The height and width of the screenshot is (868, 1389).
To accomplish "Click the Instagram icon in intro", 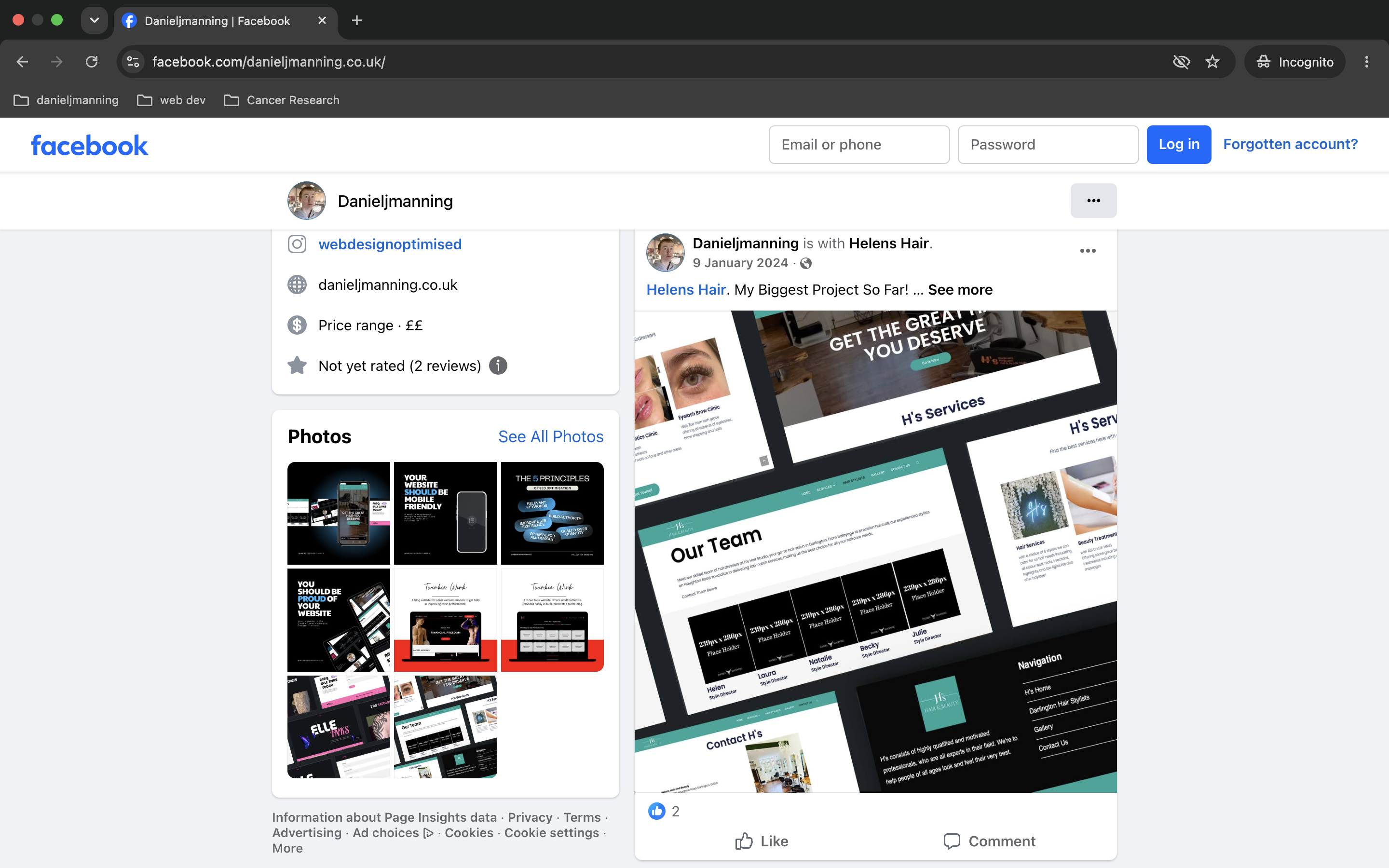I will pyautogui.click(x=297, y=244).
